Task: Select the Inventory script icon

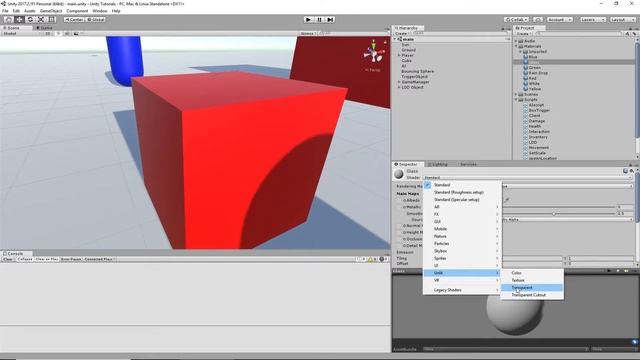Action: pos(526,137)
